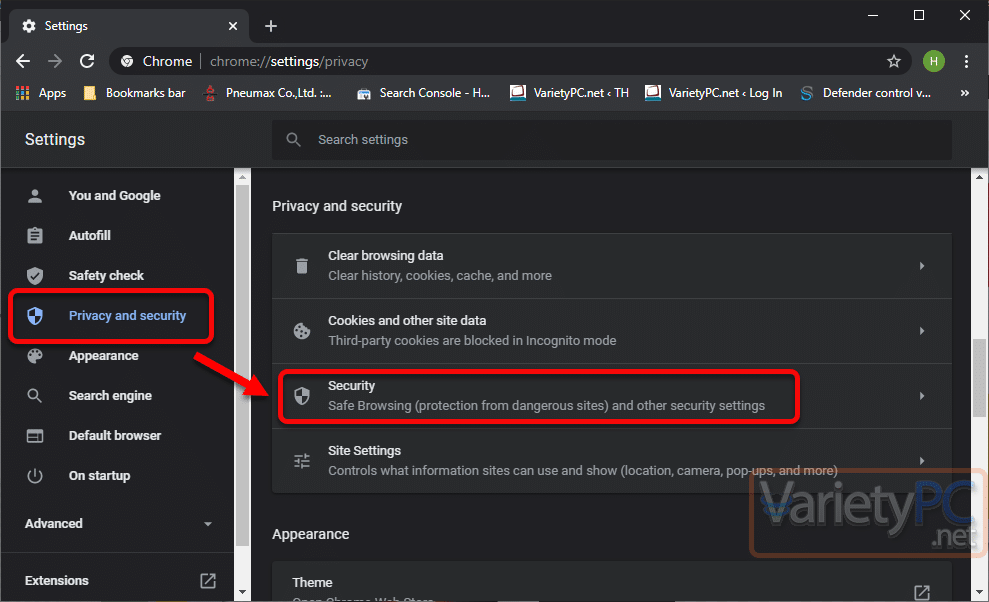Select Safety check in the sidebar
The width and height of the screenshot is (989, 602).
(x=106, y=276)
